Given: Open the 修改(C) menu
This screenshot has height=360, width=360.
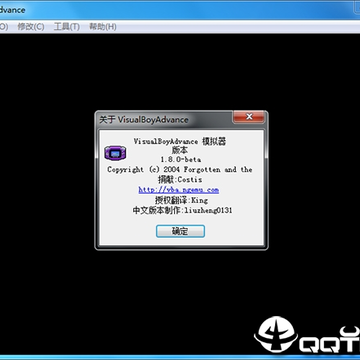Looking at the screenshot, I should tap(31, 27).
